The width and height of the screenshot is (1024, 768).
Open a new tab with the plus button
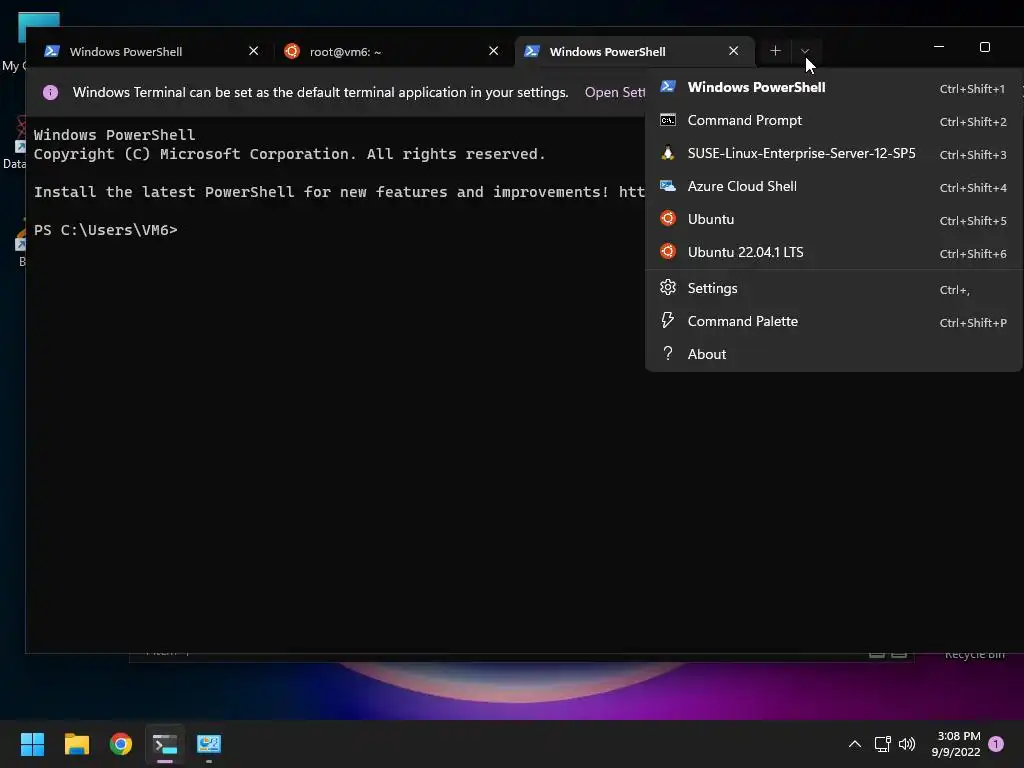(x=775, y=51)
